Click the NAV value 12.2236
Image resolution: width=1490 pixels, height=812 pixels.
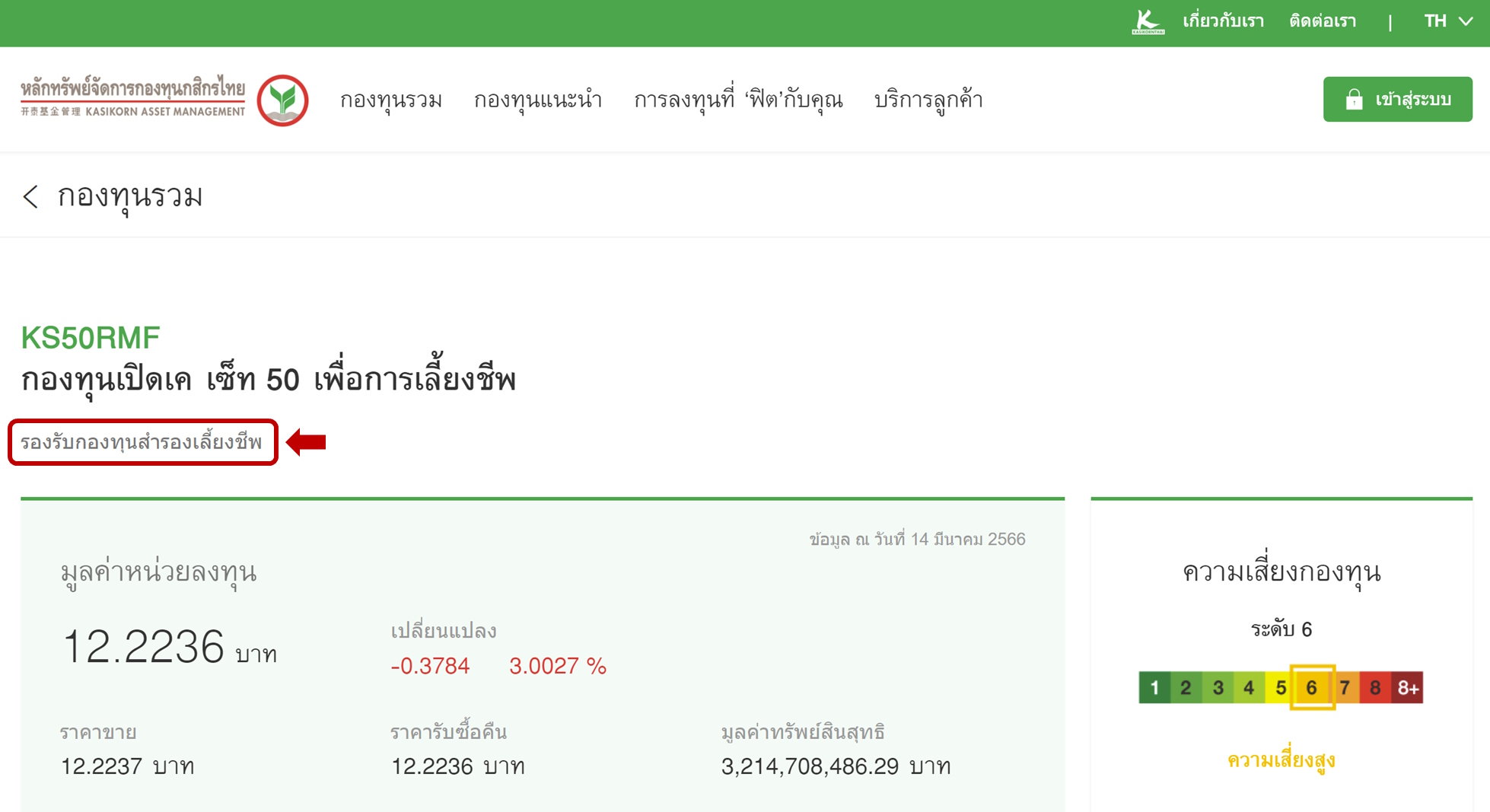(143, 646)
